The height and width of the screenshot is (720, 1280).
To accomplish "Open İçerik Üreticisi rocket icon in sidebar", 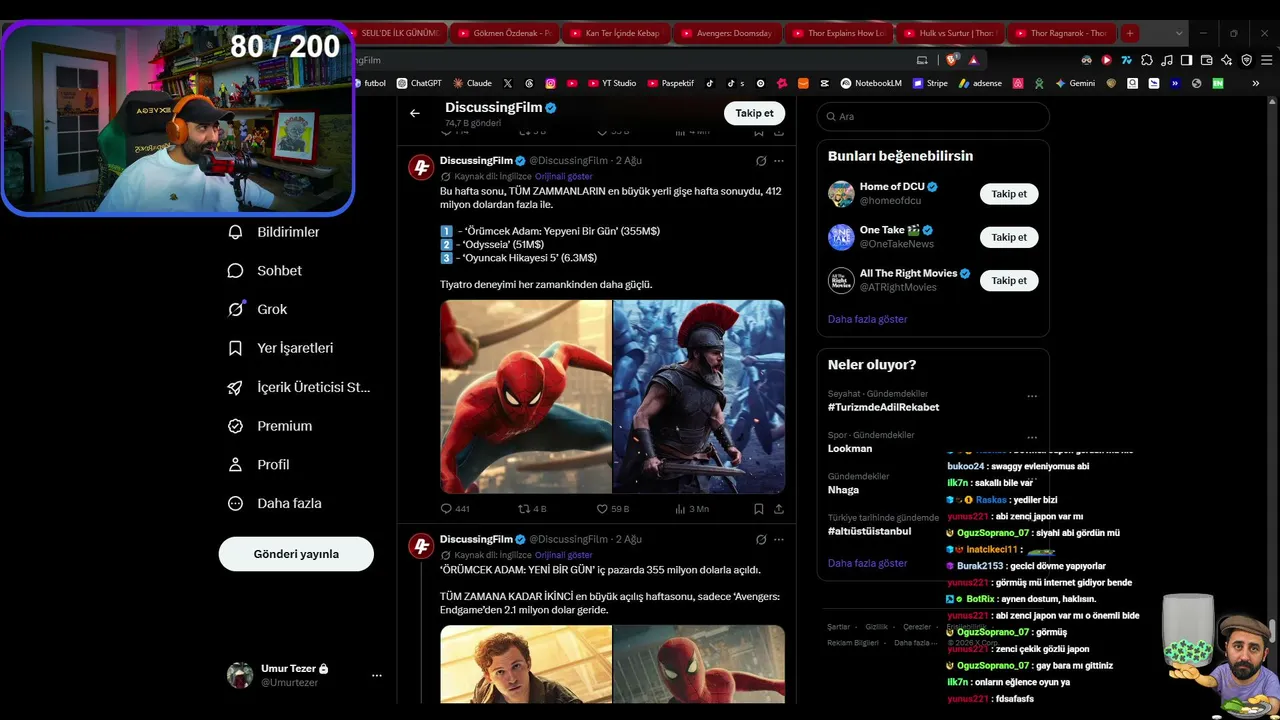I will point(235,387).
